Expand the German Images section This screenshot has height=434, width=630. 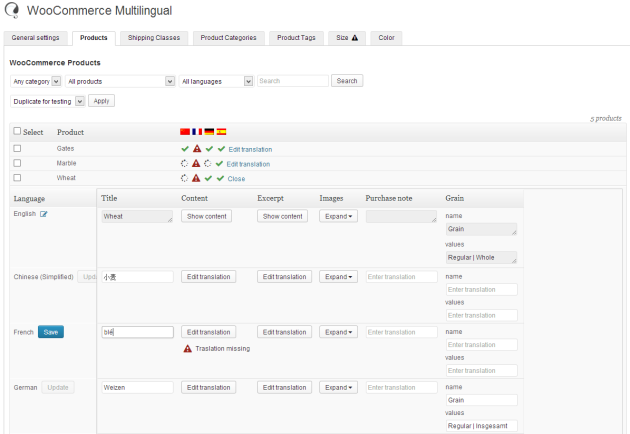[x=338, y=387]
